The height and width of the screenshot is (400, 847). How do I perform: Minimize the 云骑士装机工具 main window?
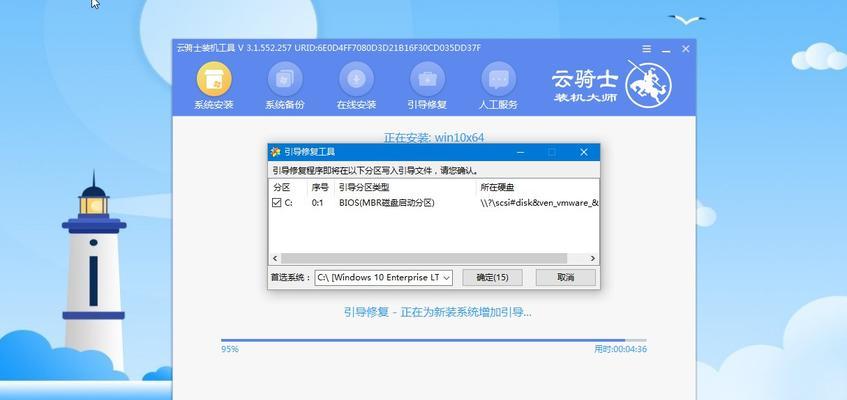tap(666, 49)
